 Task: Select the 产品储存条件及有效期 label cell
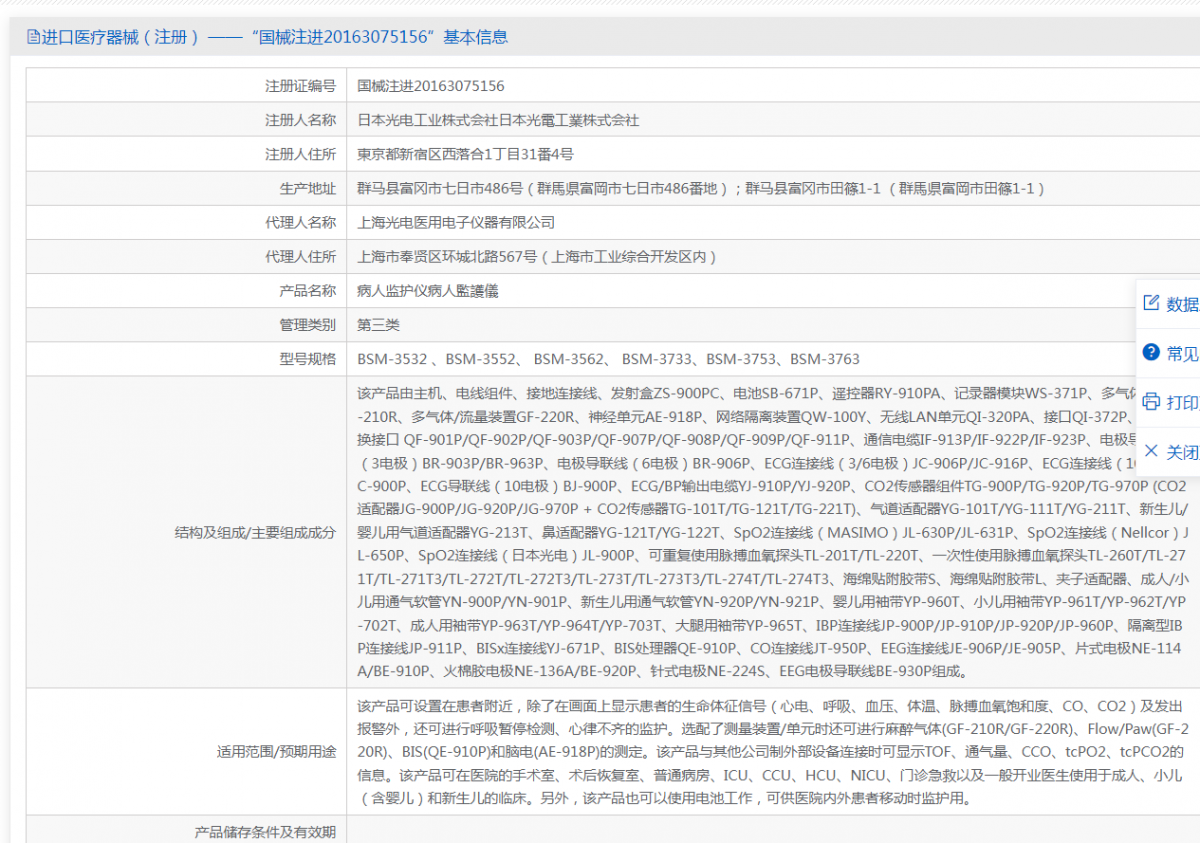(x=186, y=830)
